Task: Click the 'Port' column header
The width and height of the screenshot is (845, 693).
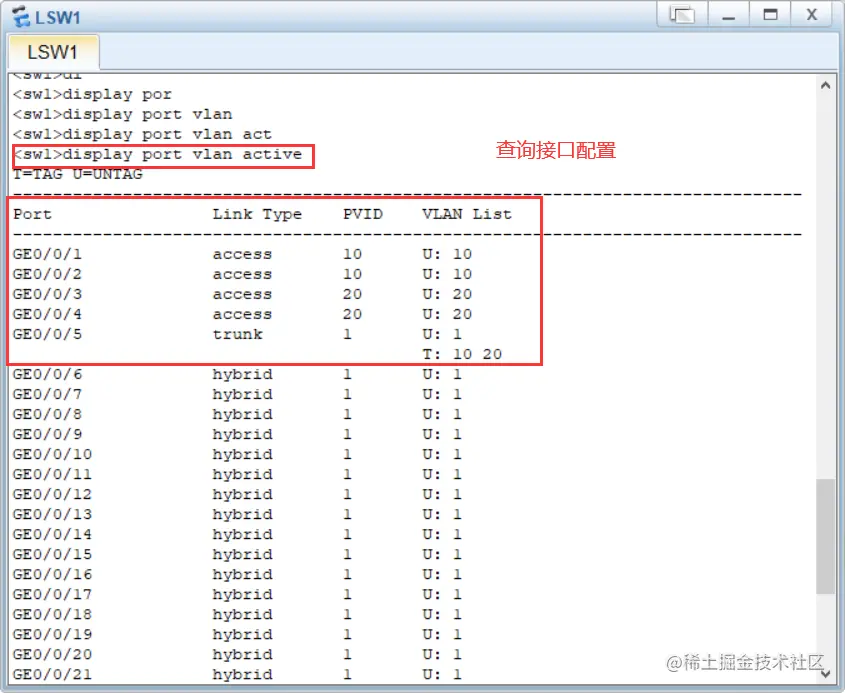Action: click(x=32, y=214)
